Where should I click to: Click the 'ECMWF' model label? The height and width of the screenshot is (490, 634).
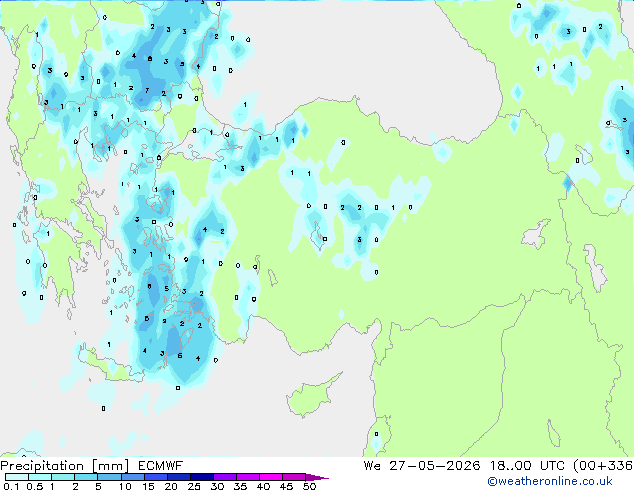[161, 466]
